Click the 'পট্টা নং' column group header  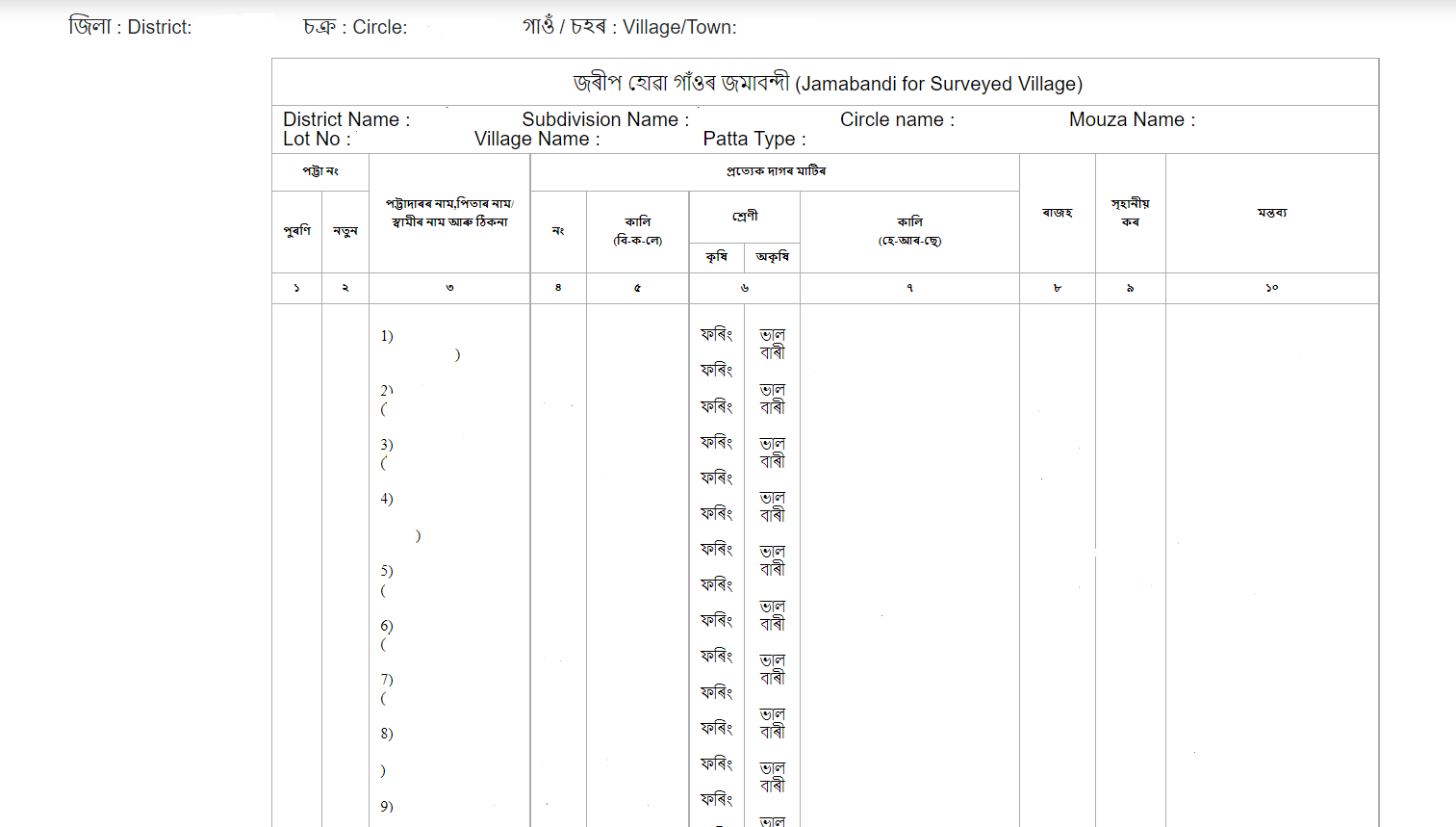pyautogui.click(x=320, y=171)
